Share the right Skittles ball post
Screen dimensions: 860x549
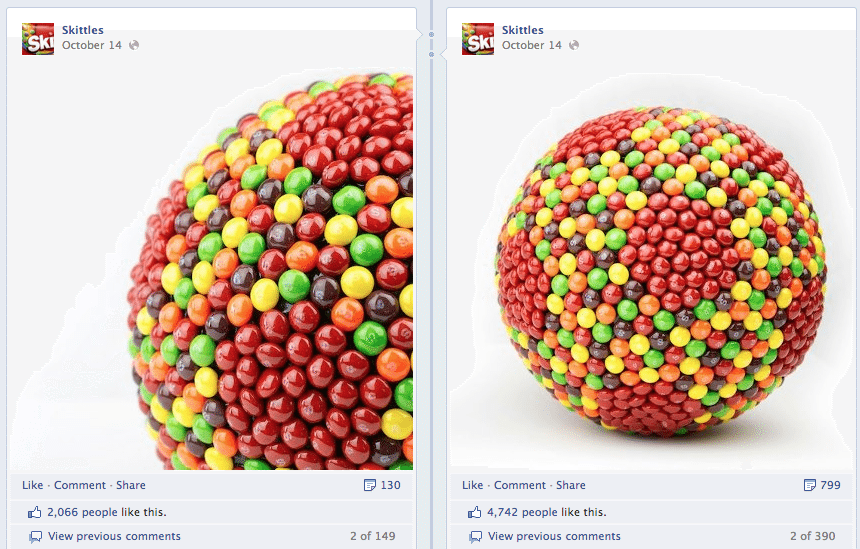click(x=570, y=485)
